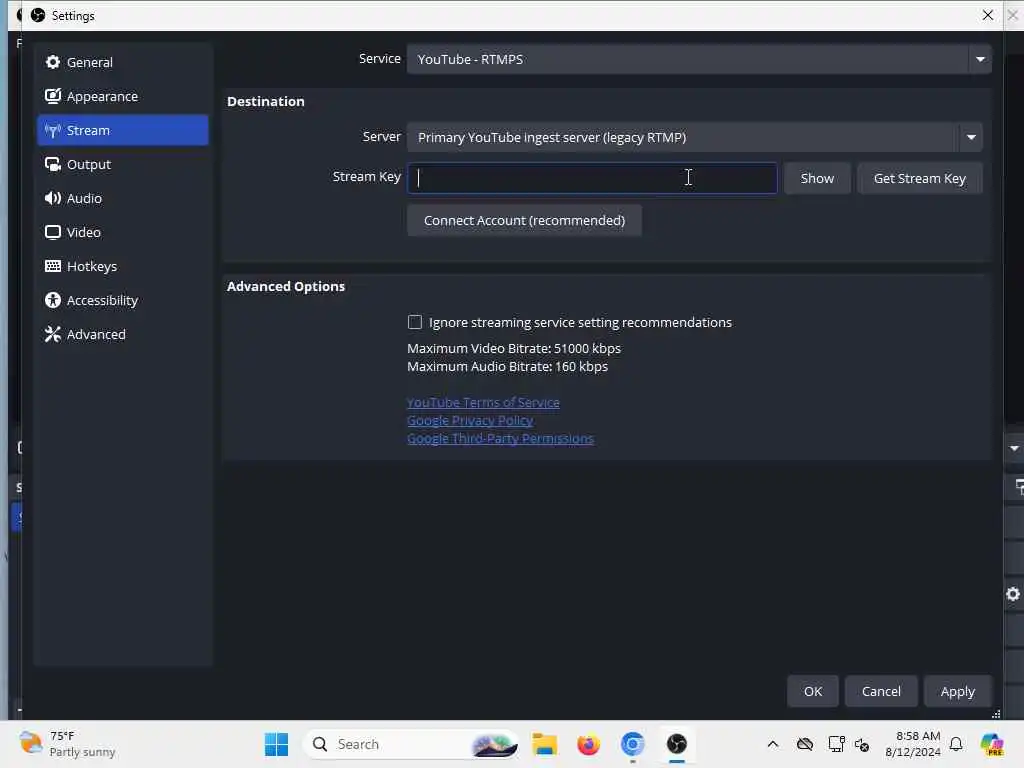Expand the Server dropdown list

coord(694,137)
